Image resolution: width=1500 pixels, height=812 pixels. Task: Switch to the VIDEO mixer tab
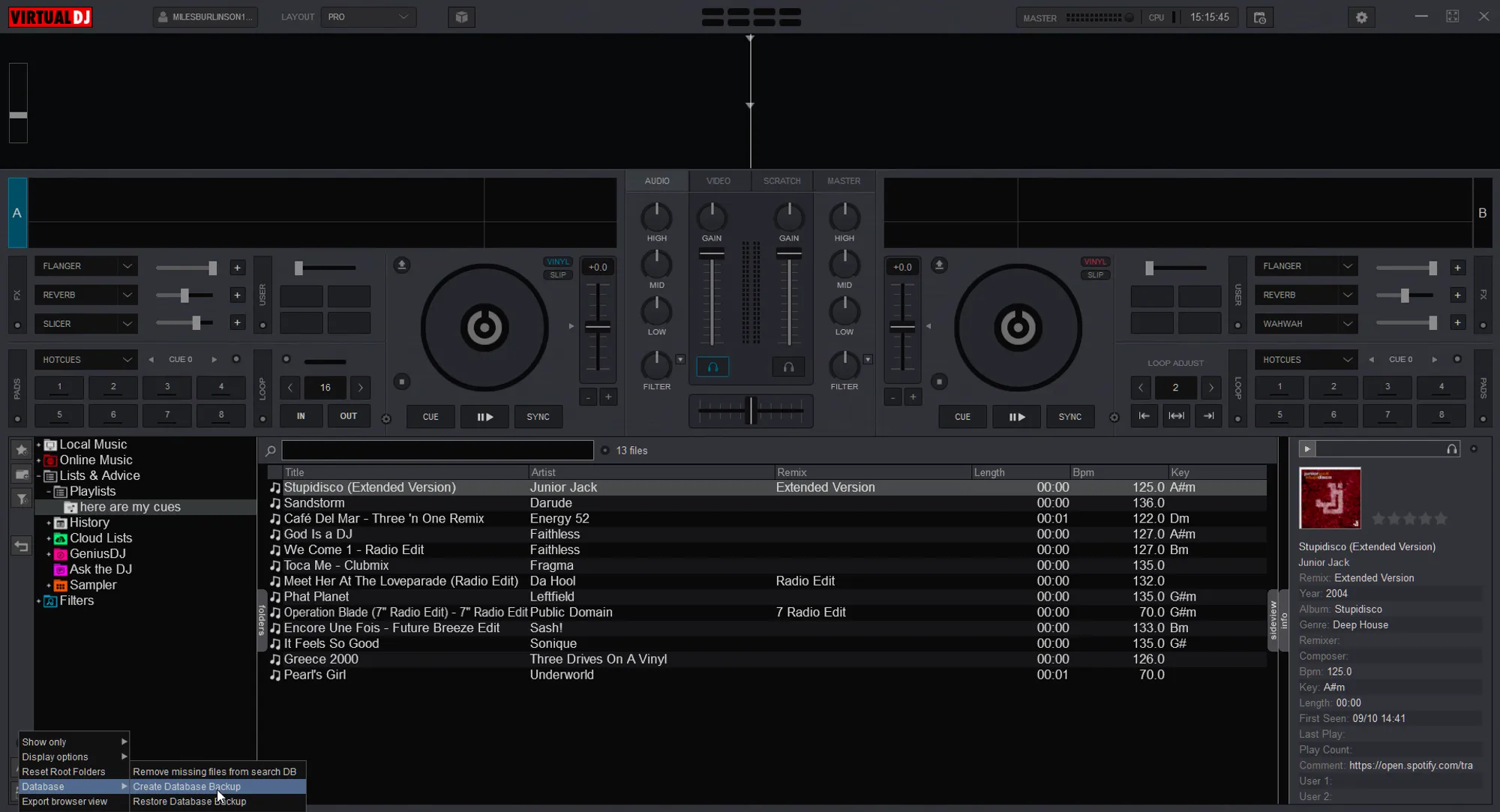click(x=718, y=181)
